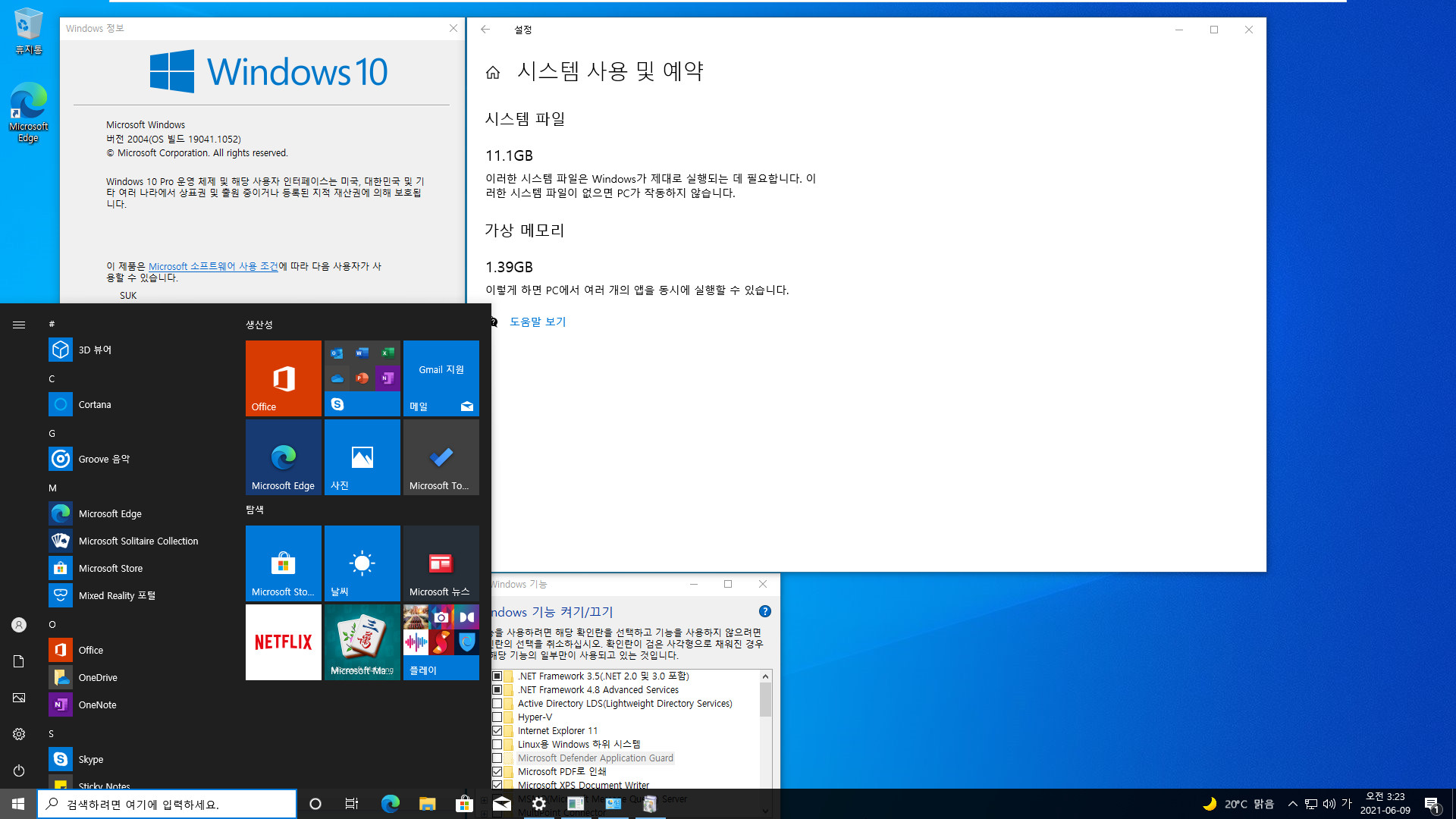This screenshot has height=819, width=1456.
Task: Open OneNote from app list
Action: tap(136, 704)
